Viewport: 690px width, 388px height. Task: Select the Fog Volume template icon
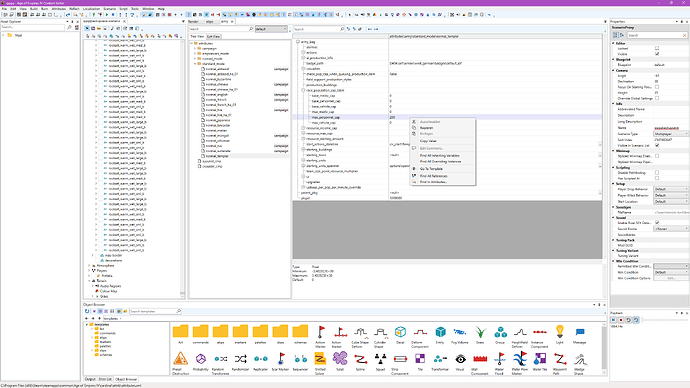pos(460,332)
